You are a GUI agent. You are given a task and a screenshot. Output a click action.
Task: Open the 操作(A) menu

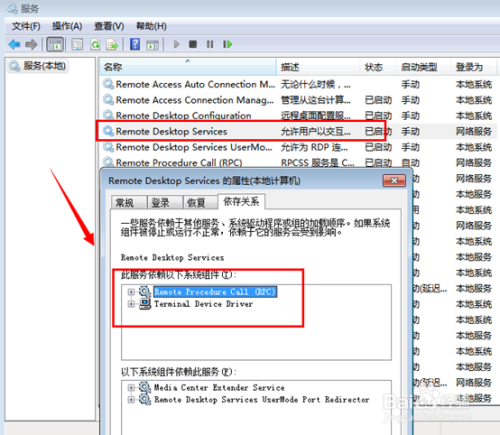coord(67,26)
